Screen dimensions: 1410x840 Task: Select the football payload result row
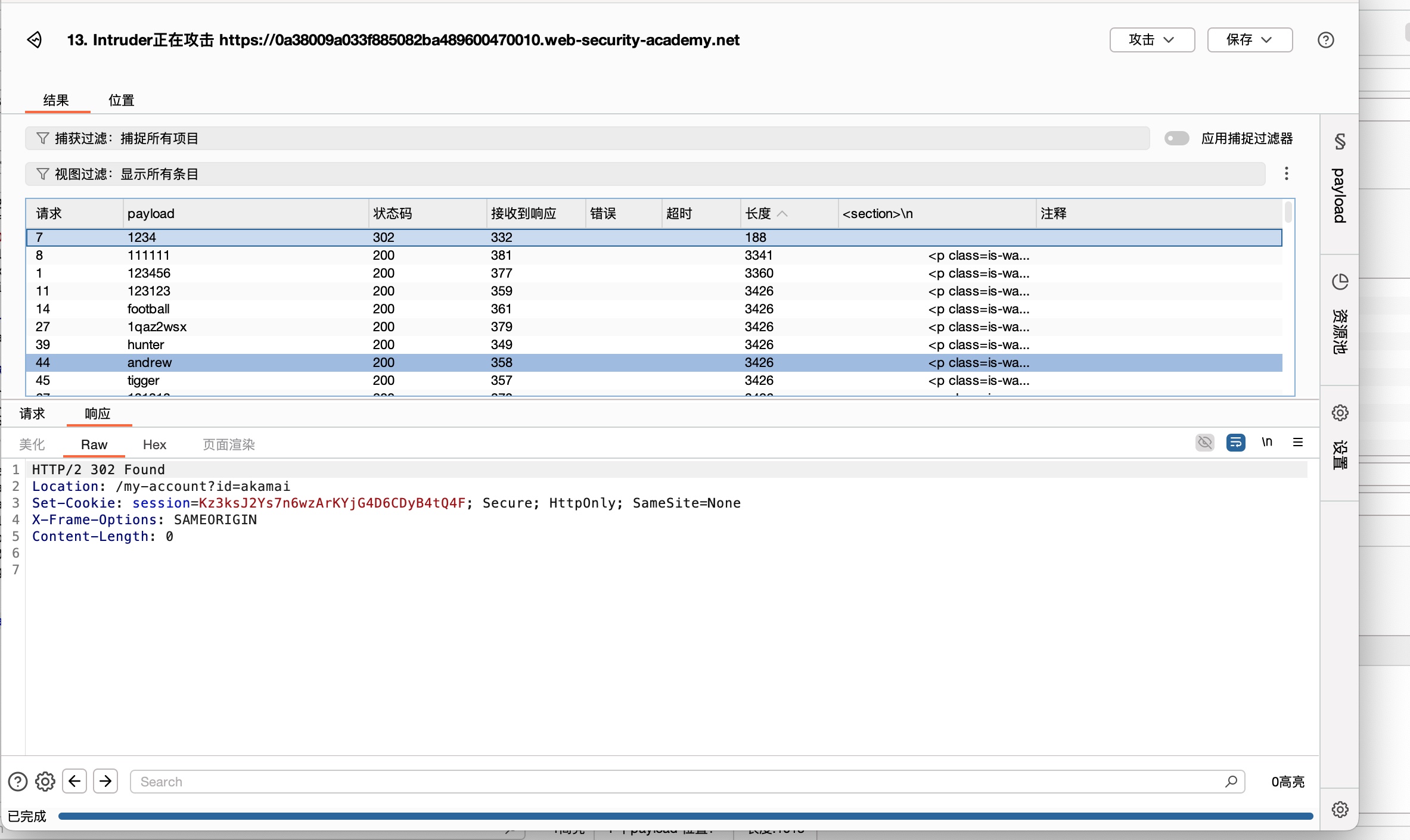tap(149, 309)
